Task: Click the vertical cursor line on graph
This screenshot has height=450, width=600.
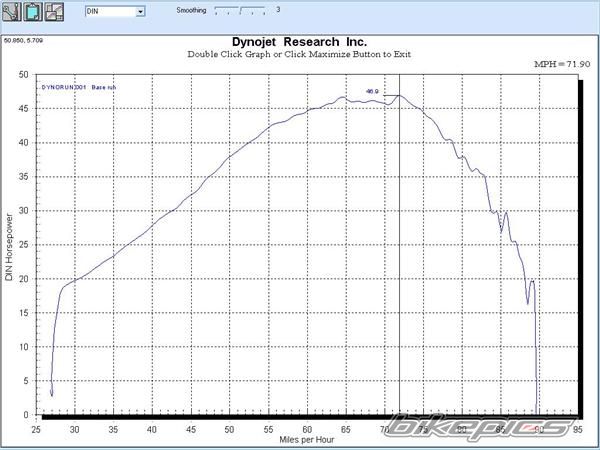Action: coord(400,250)
